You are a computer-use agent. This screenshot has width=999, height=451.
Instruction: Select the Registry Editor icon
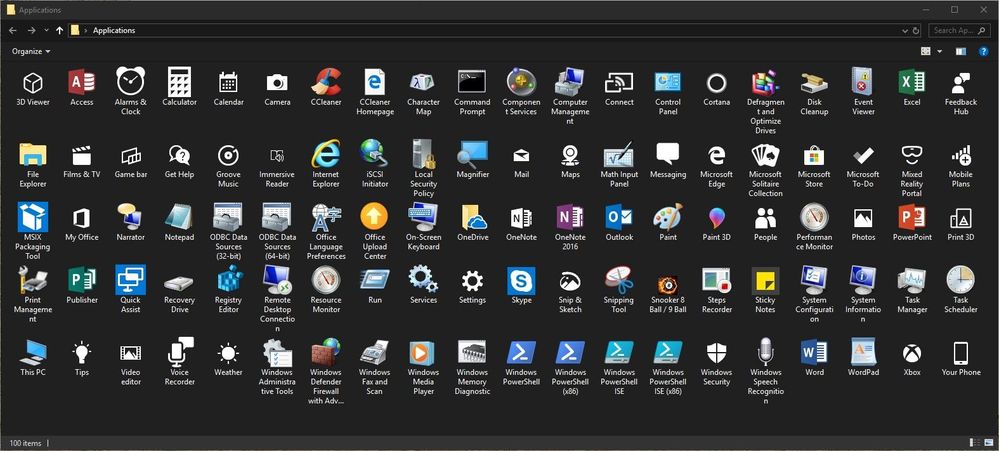(228, 280)
